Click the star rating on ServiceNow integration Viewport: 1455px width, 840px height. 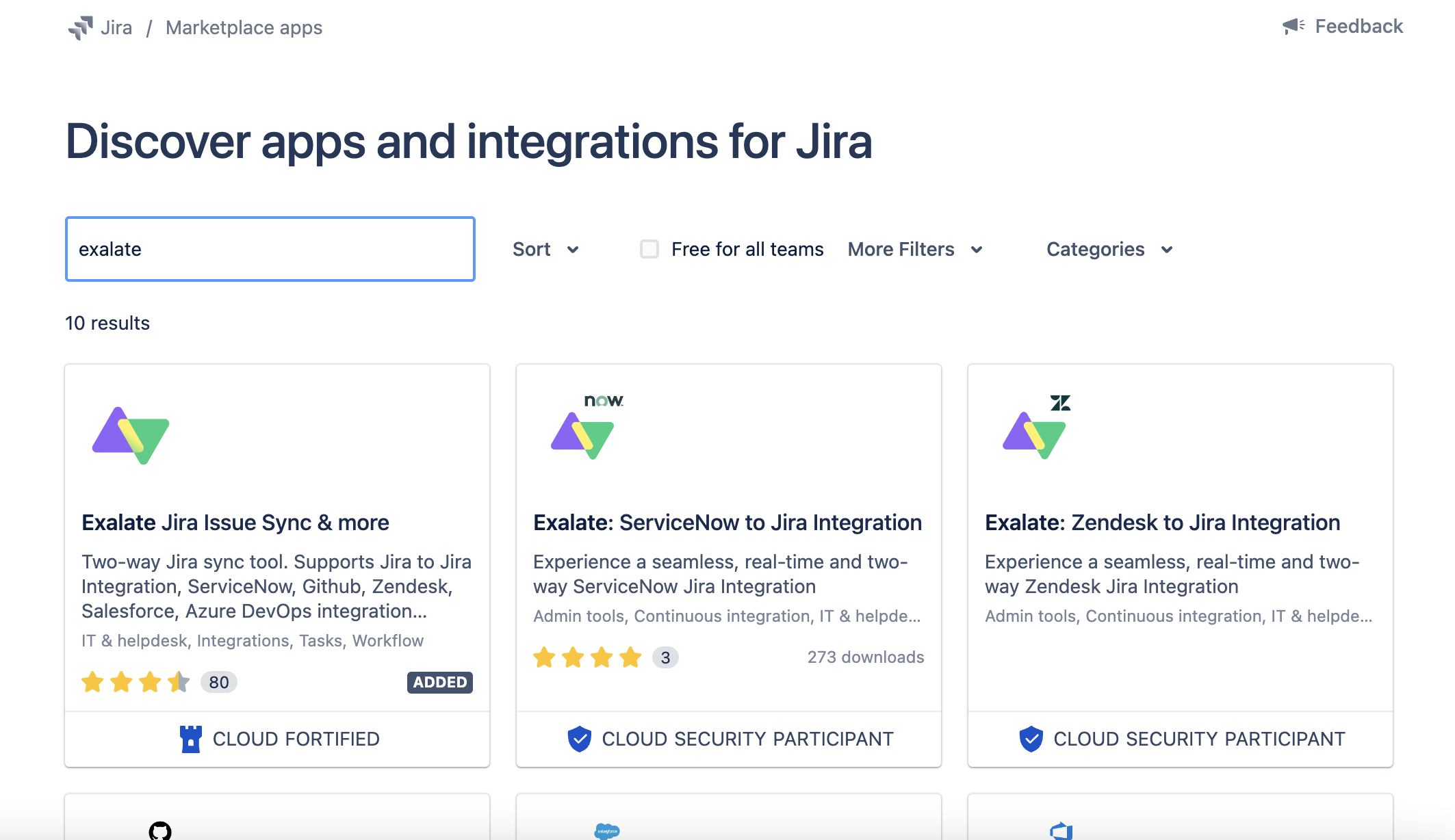pos(589,657)
